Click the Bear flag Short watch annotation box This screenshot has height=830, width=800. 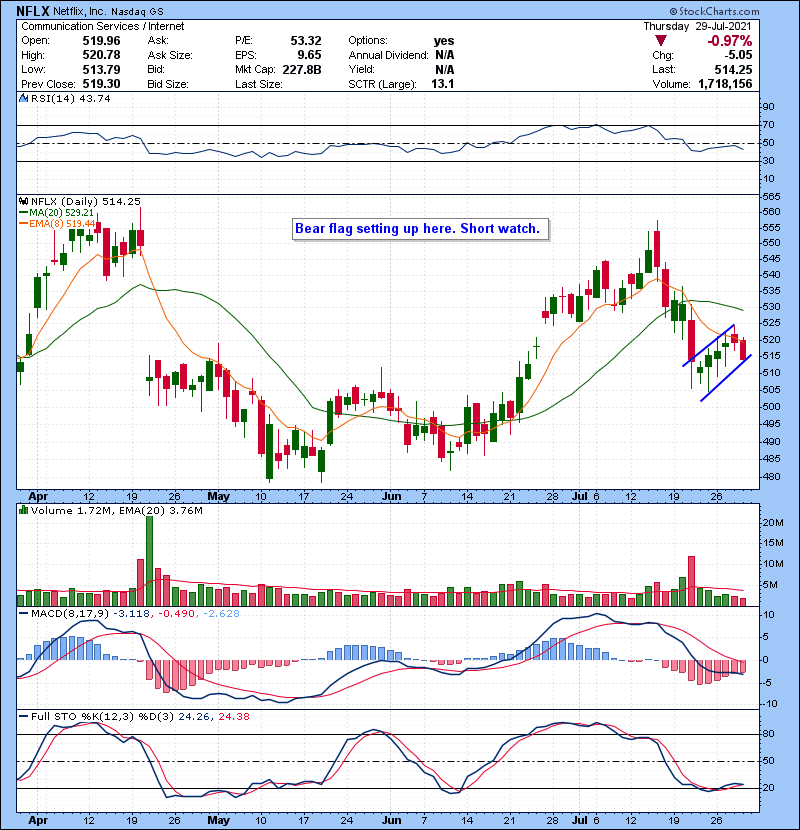click(x=420, y=229)
